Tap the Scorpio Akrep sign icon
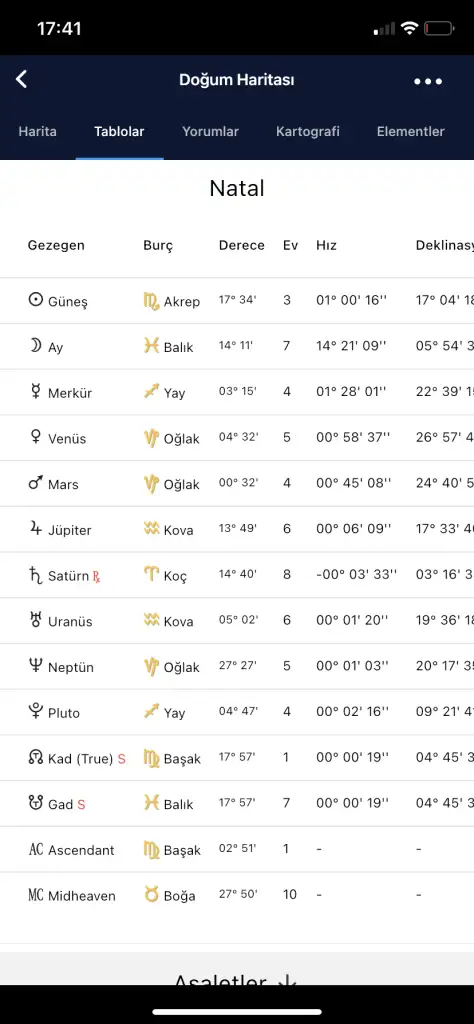Screen dimensions: 474x1024 click(151, 301)
